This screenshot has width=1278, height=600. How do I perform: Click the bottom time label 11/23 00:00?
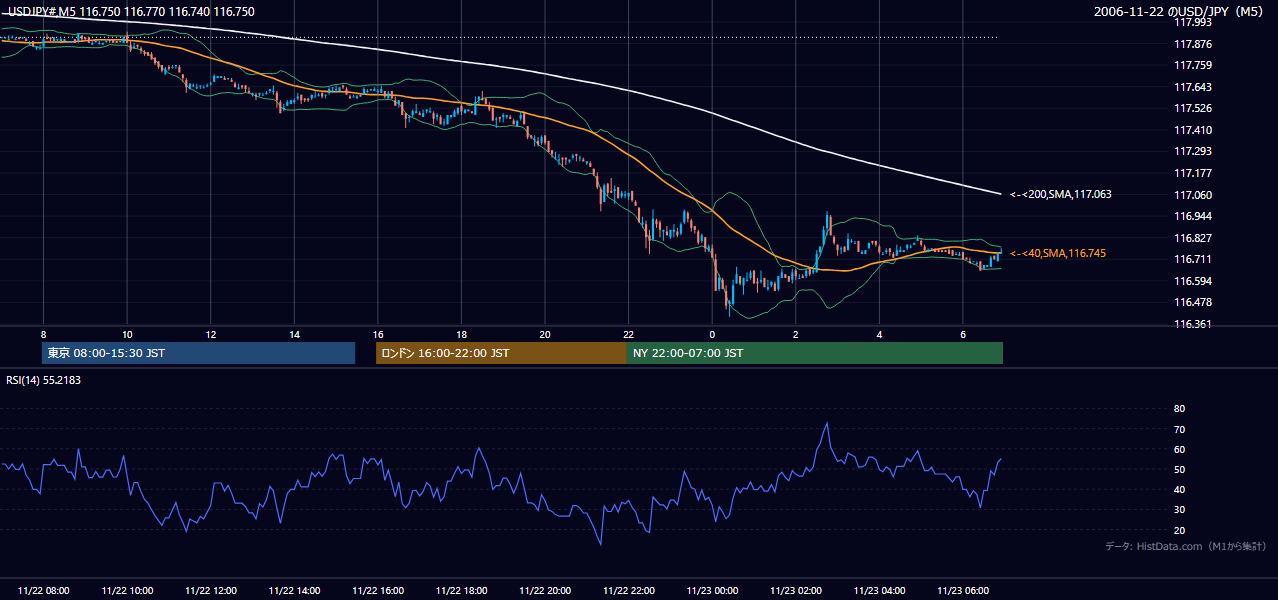(x=712, y=591)
